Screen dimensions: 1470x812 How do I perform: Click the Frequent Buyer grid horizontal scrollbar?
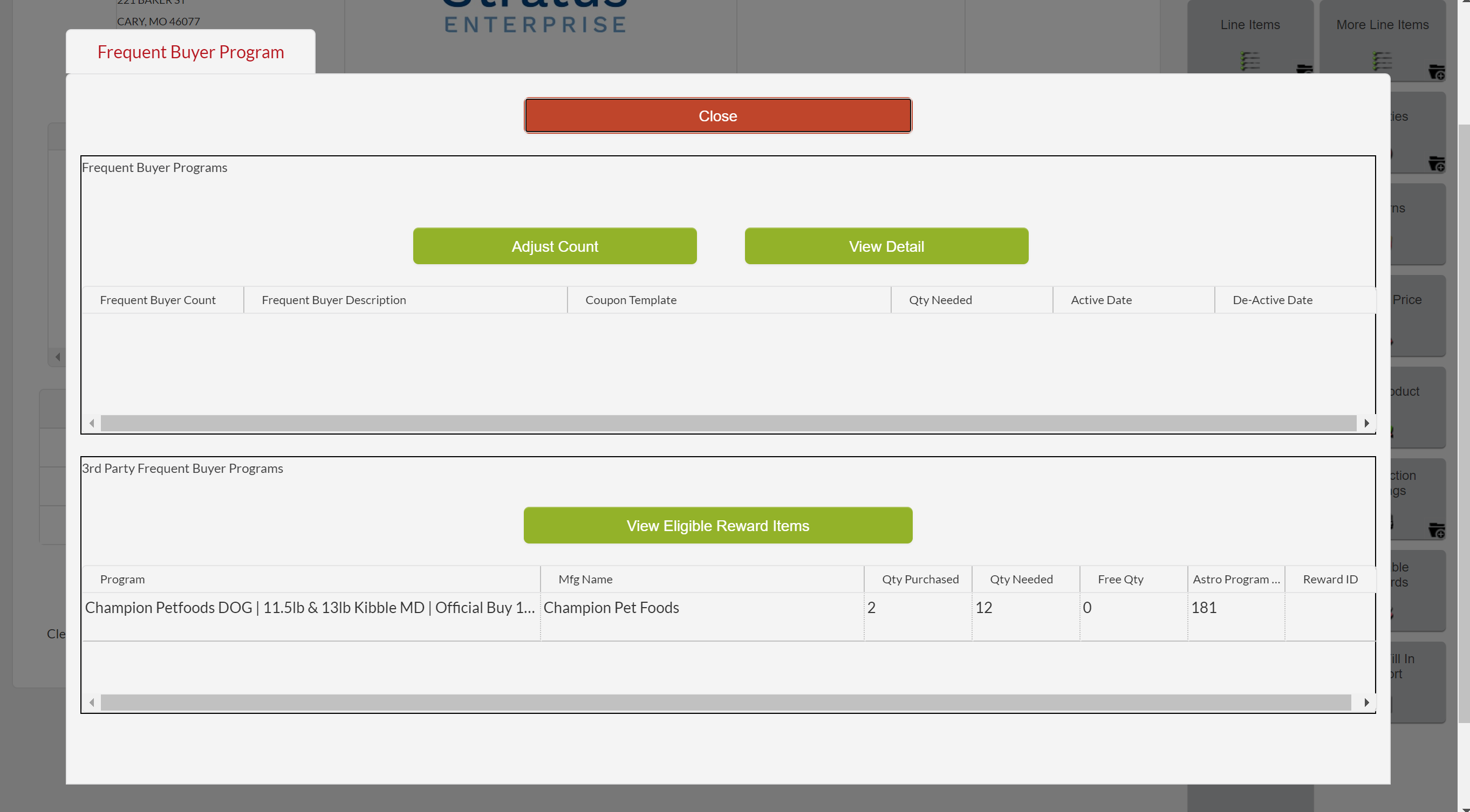pyautogui.click(x=728, y=423)
